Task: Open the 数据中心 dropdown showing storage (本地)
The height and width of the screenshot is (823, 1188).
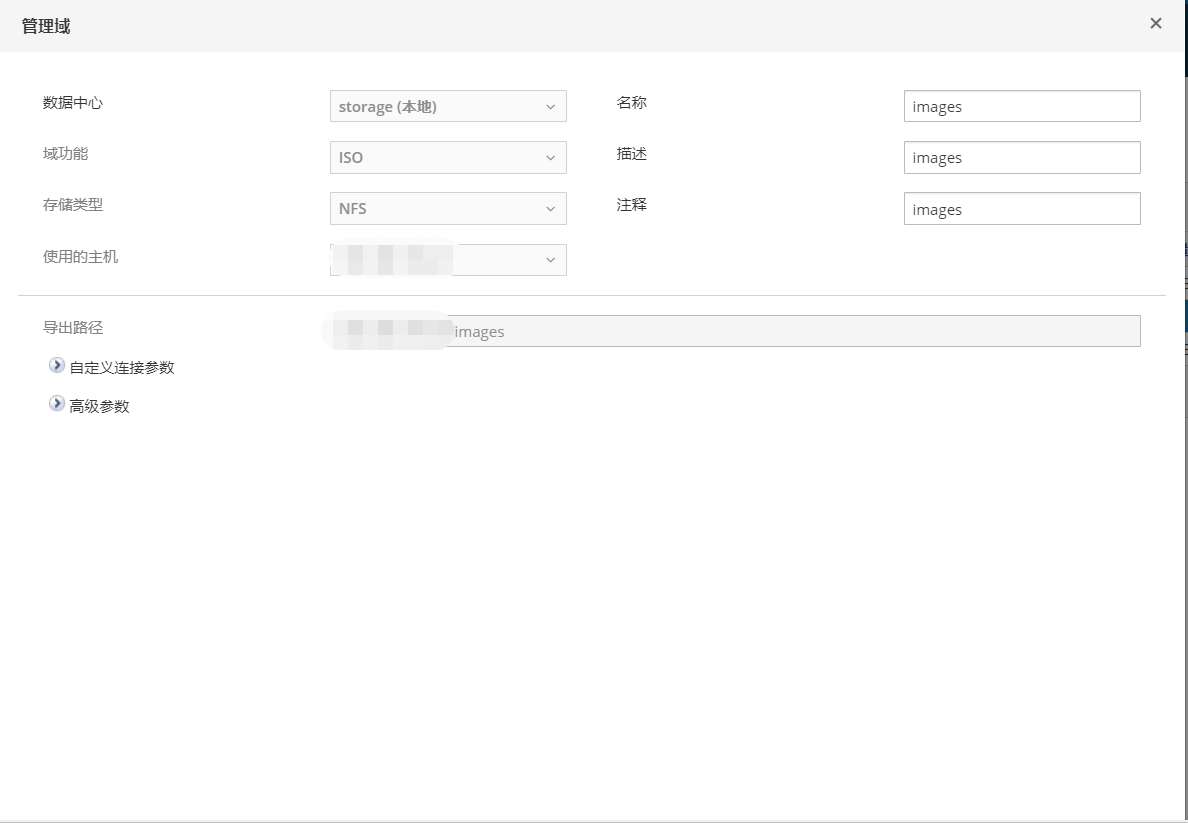Action: [448, 106]
